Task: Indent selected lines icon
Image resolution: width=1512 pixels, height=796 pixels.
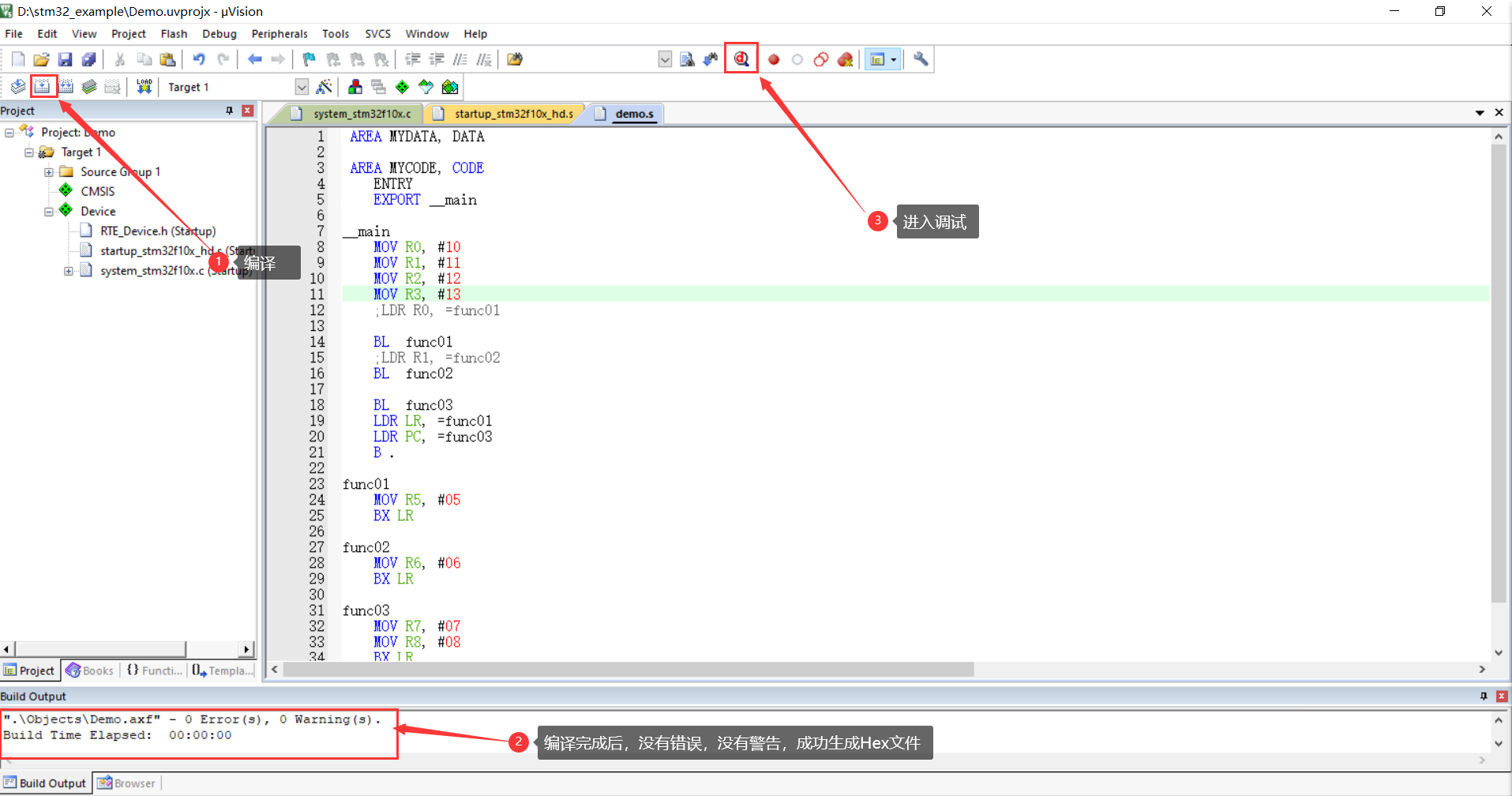Action: [413, 59]
